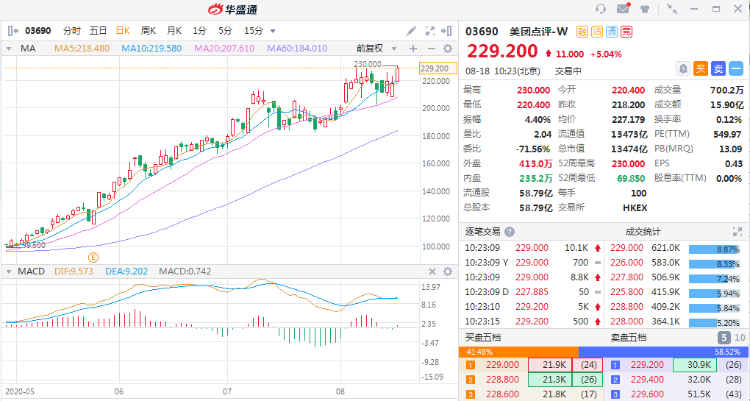Switch to 15分 fifteen-minute chart
The width and height of the screenshot is (750, 401).
point(254,31)
